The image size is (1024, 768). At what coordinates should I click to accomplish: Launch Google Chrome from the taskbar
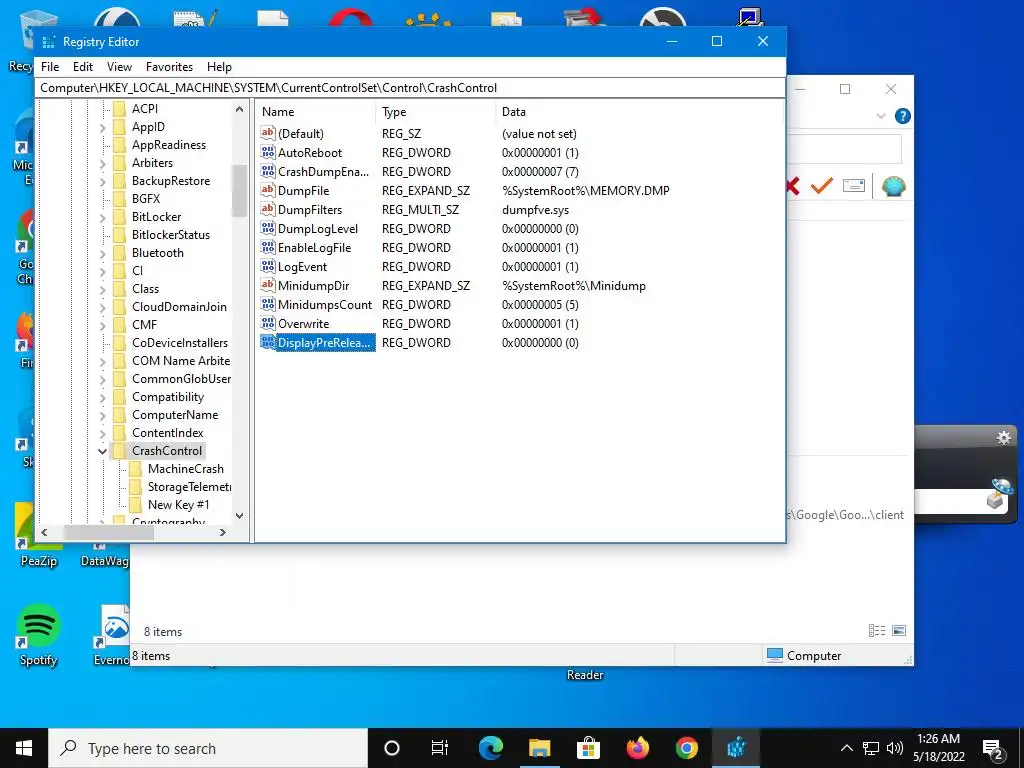tap(686, 748)
